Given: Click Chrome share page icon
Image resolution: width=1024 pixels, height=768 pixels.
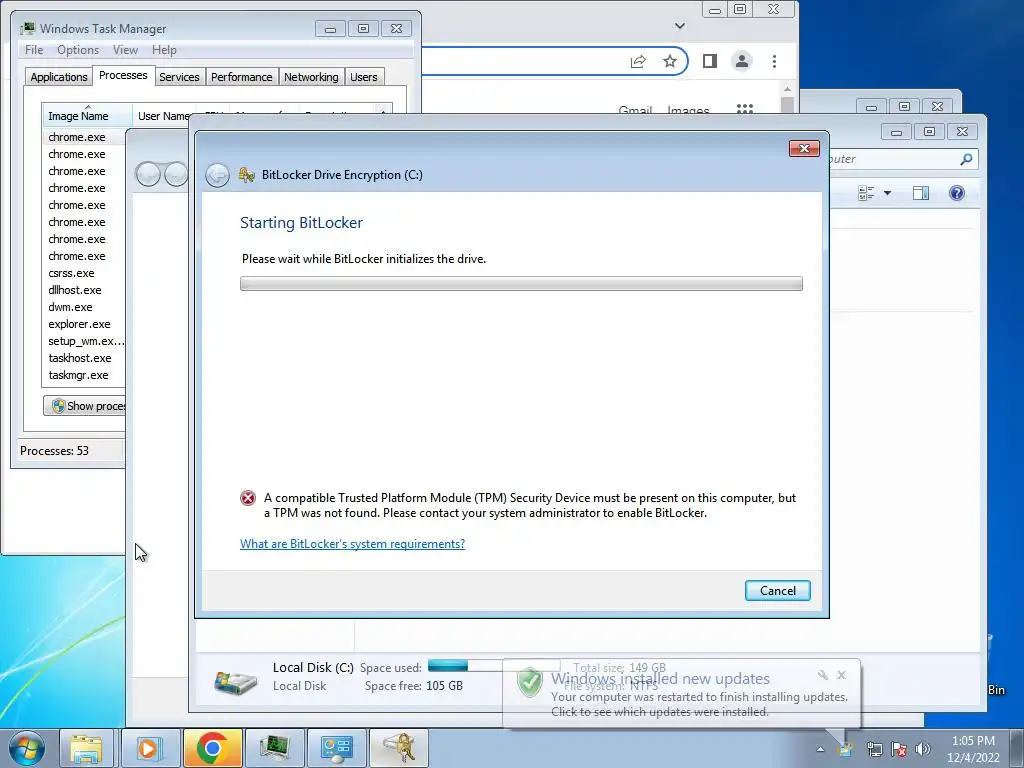Looking at the screenshot, I should click(x=638, y=61).
